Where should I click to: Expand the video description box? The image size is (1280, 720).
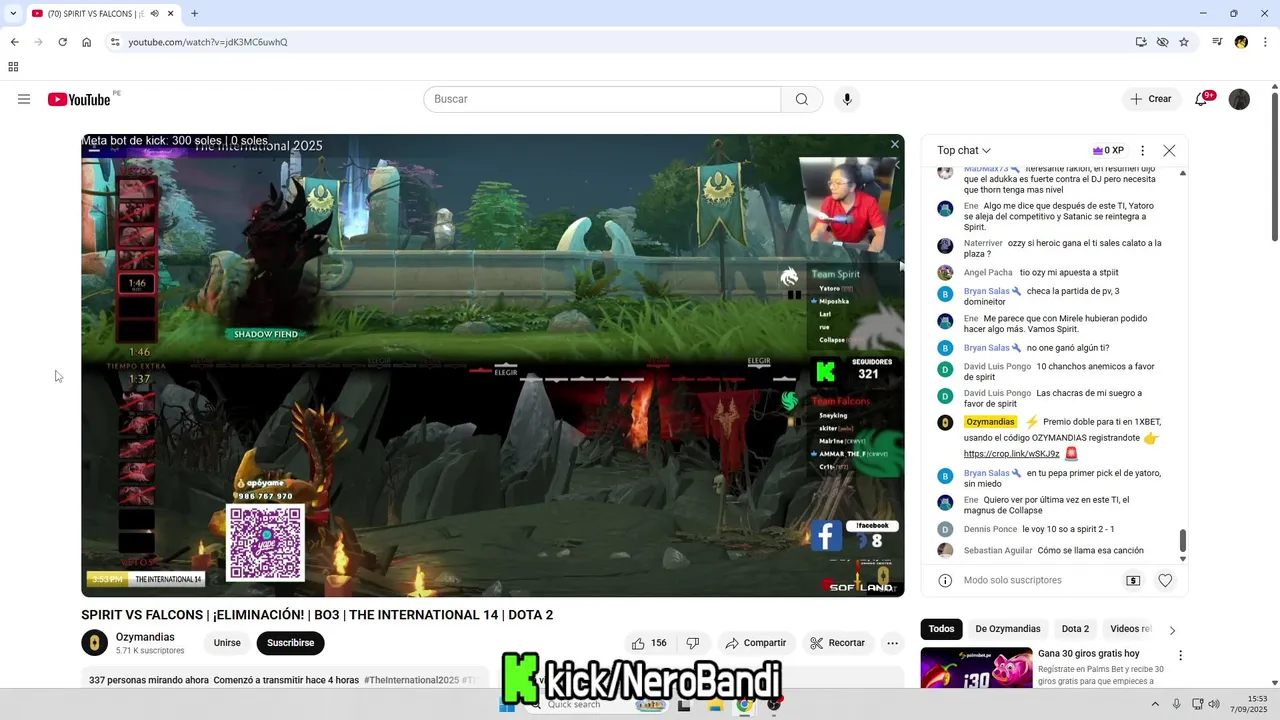pos(285,680)
